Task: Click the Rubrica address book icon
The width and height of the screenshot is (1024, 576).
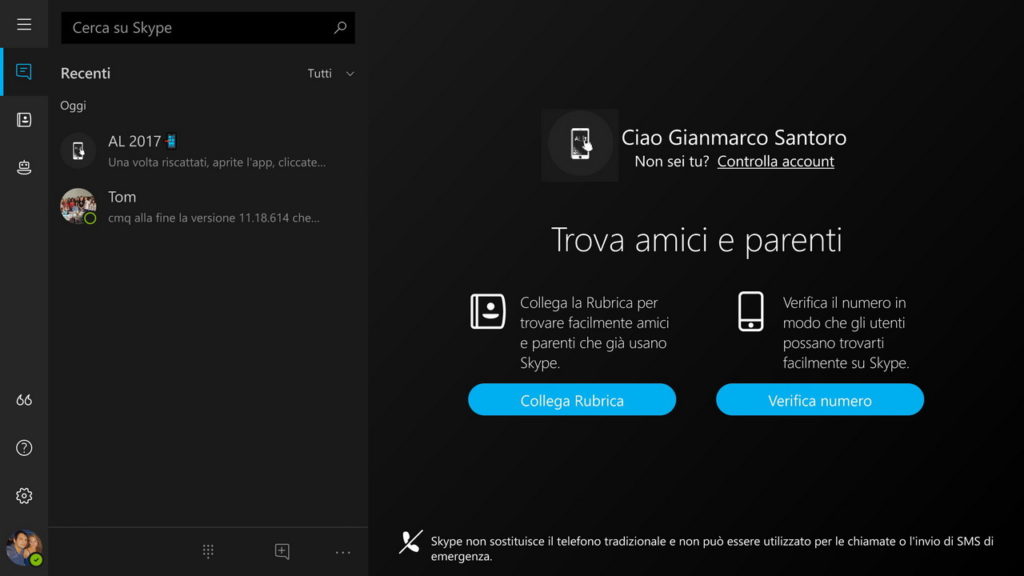Action: (488, 311)
